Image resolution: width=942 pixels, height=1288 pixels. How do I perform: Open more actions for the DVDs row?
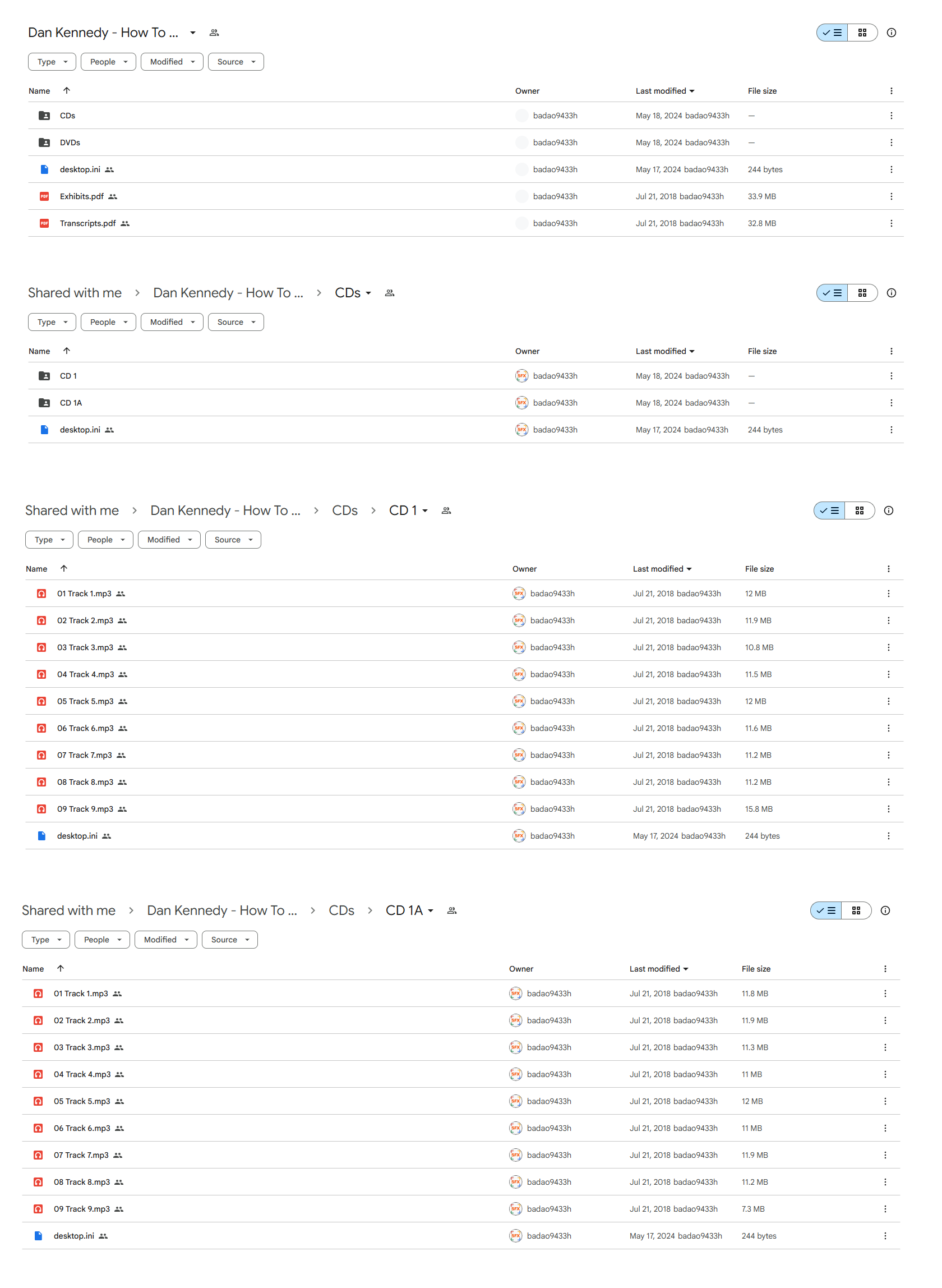pyautogui.click(x=891, y=142)
